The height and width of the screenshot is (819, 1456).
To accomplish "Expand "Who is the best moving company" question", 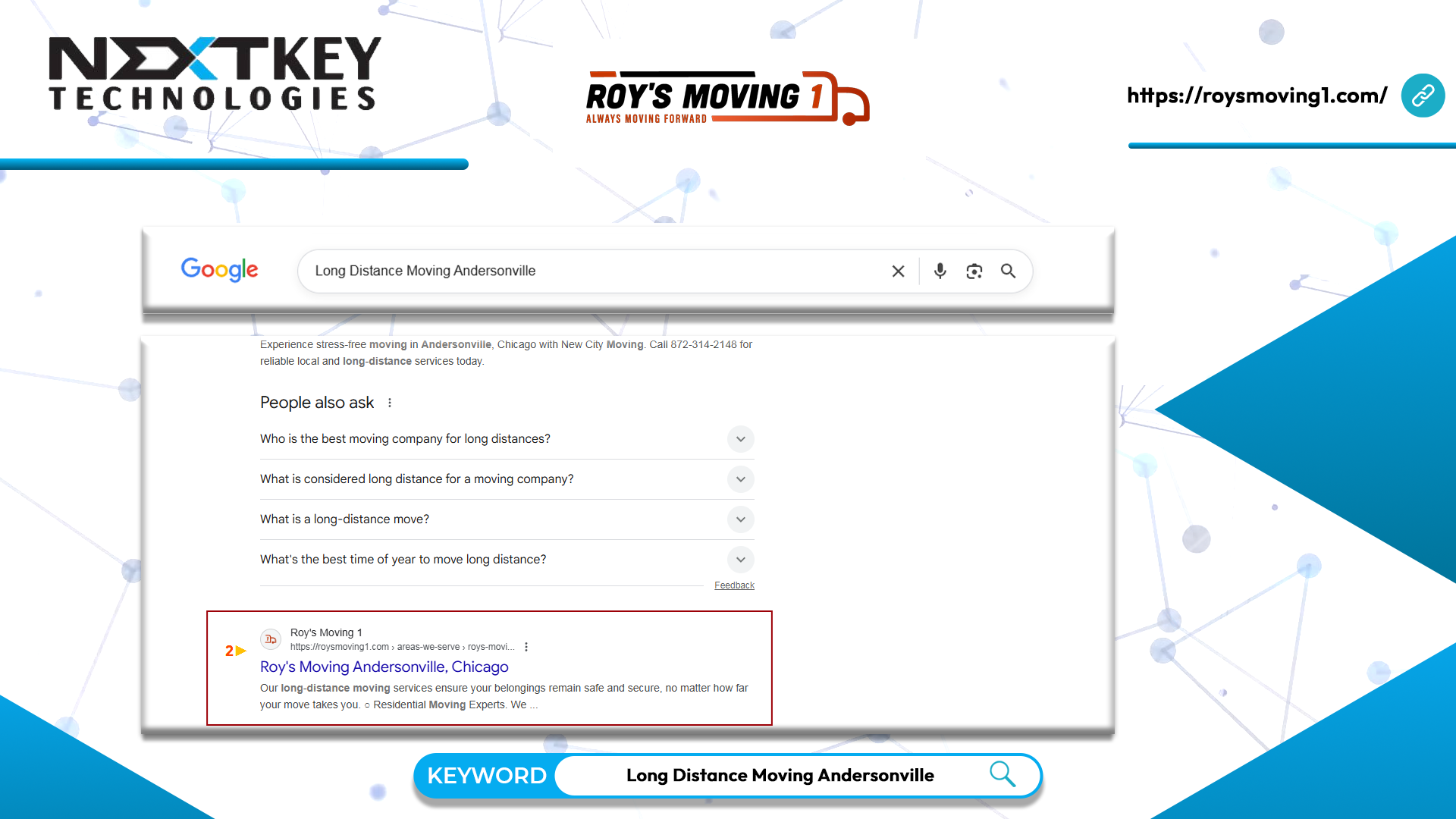I will pos(740,439).
